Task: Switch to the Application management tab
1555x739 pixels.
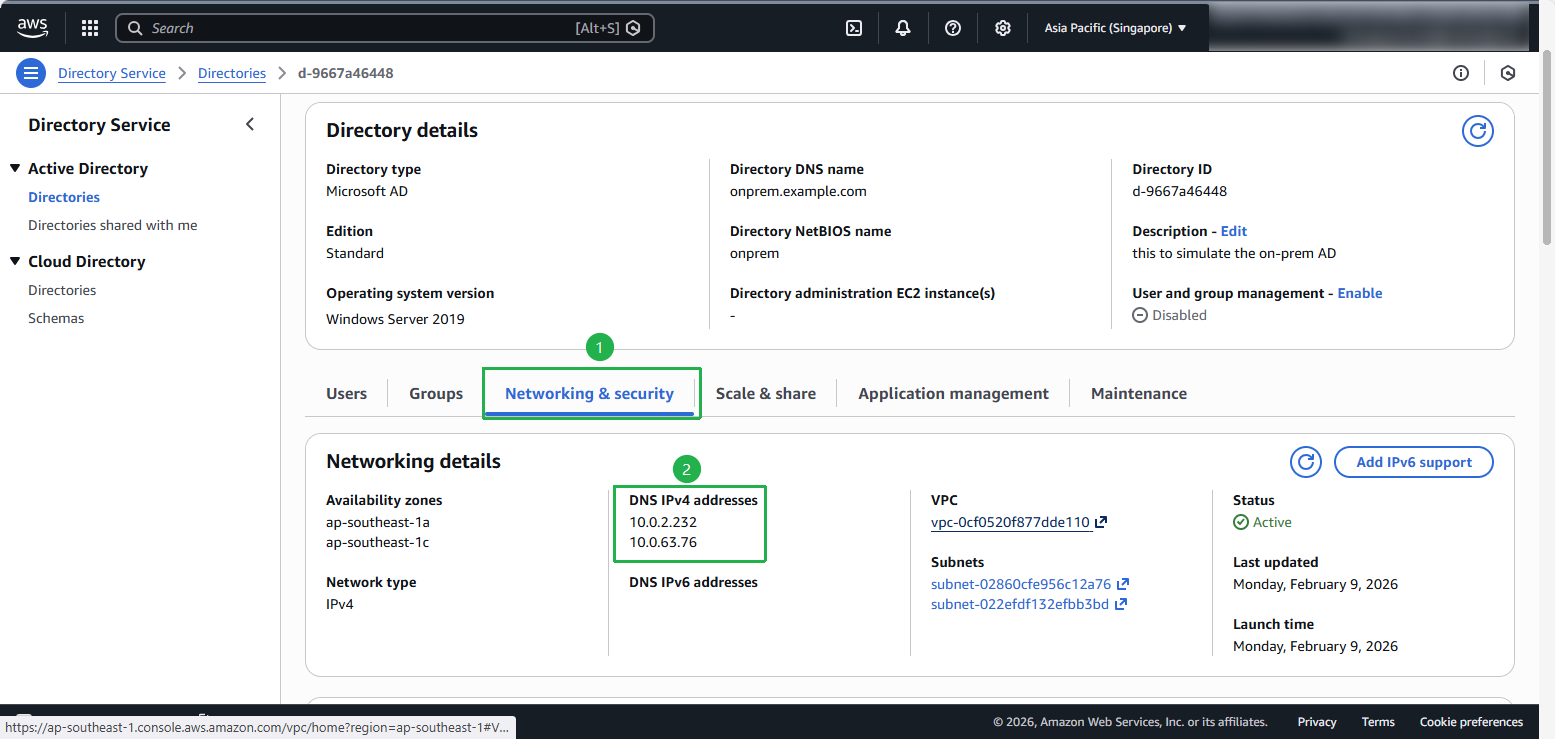Action: click(953, 394)
